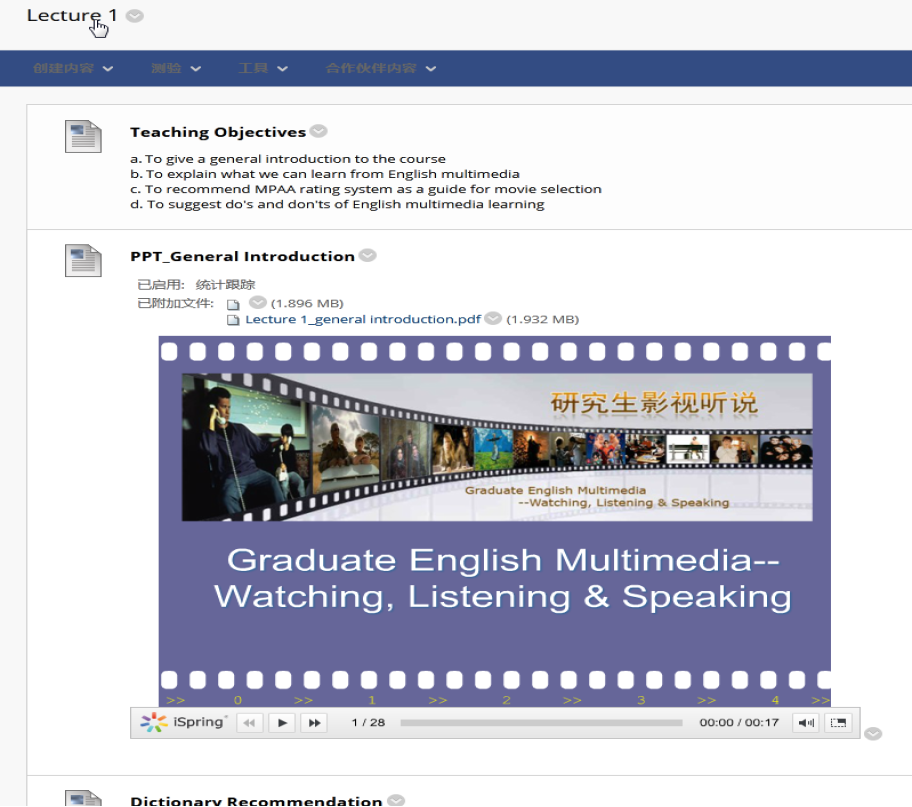Click the small file icon before Lecture 1 PDF
912x807 pixels.
tap(234, 320)
